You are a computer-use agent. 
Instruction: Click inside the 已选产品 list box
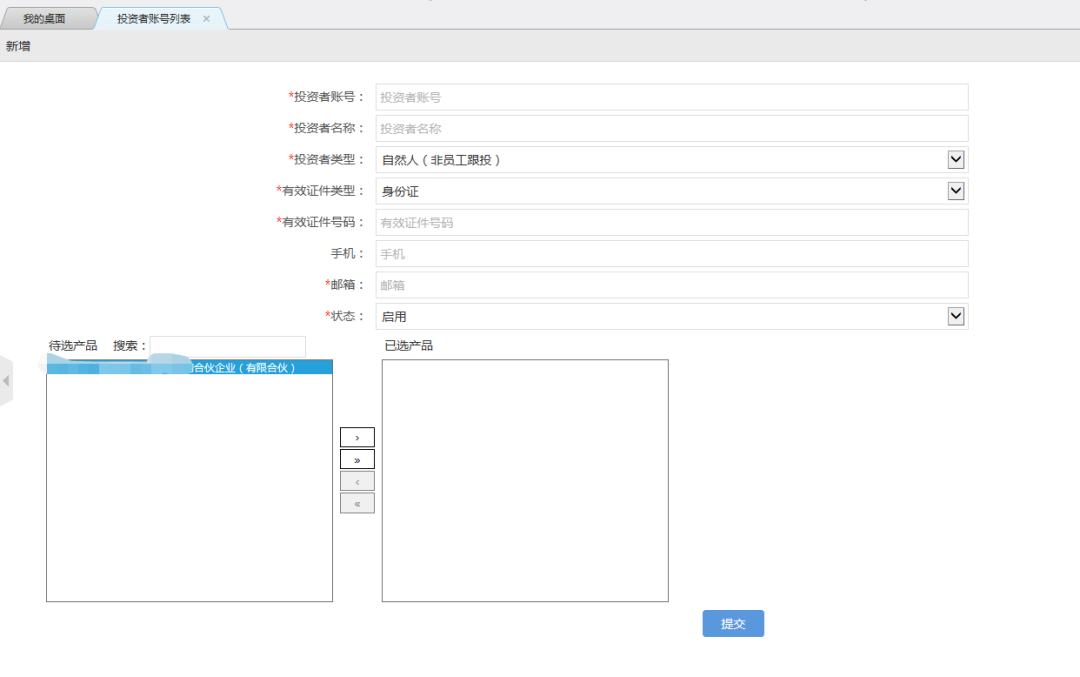tap(525, 481)
